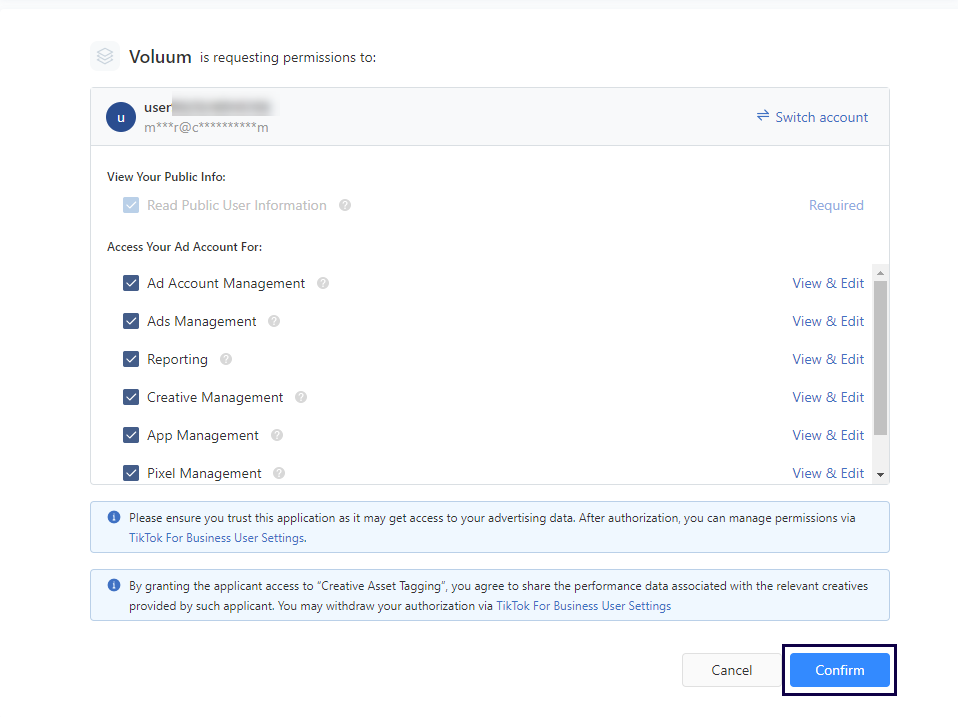Open TikTok For Business User Settings link in first notice
958x717 pixels.
216,538
